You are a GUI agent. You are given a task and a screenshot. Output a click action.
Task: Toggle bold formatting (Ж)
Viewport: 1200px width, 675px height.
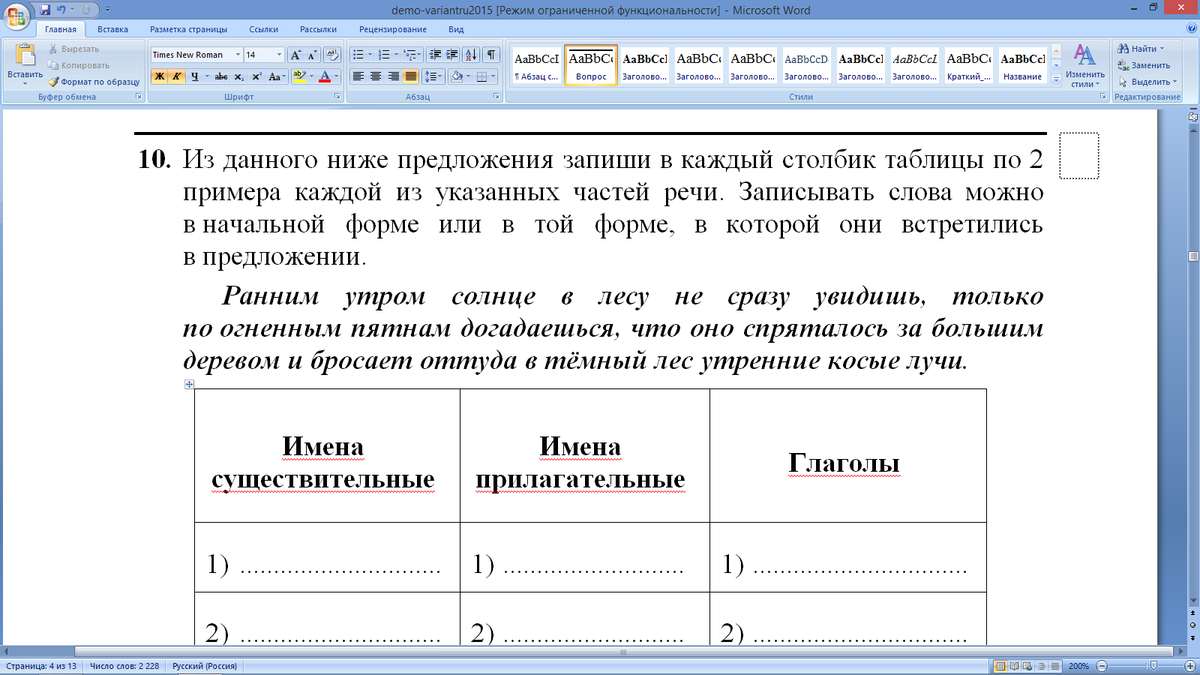click(159, 76)
